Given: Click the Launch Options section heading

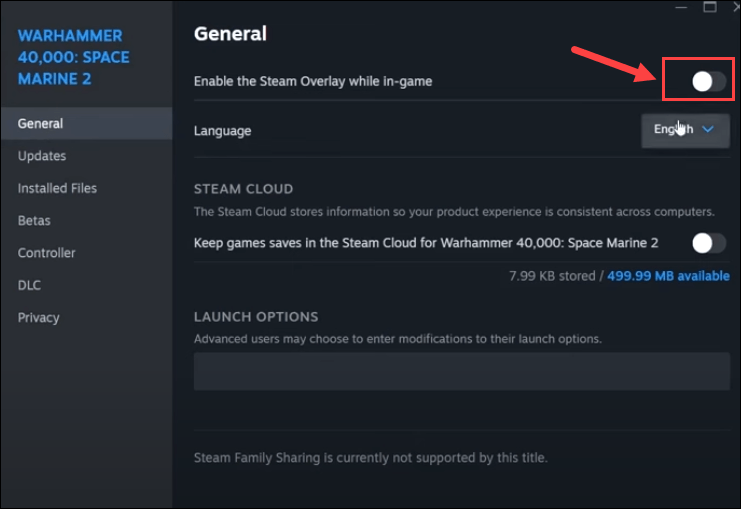Looking at the screenshot, I should point(256,317).
